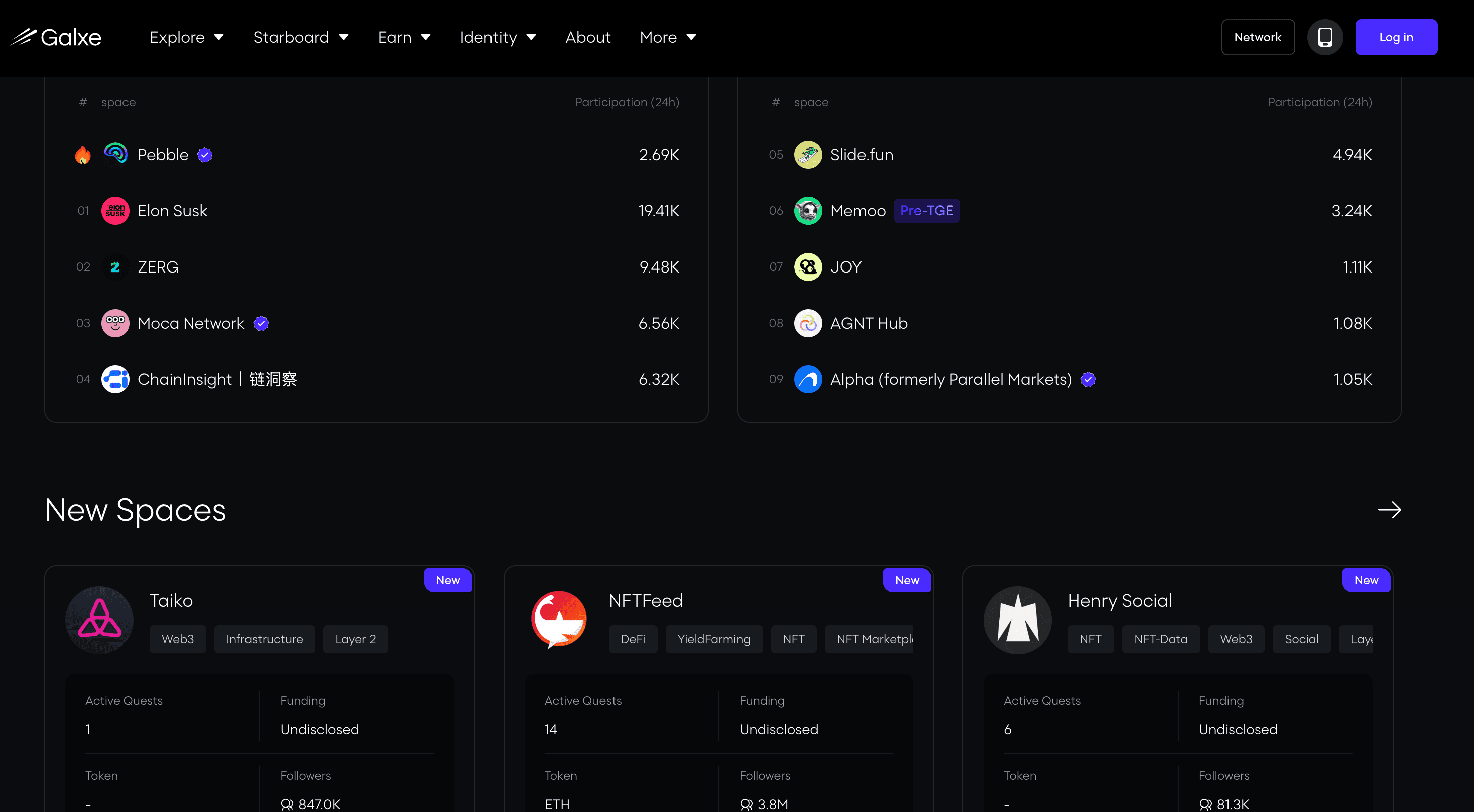
Task: Click the verified badge beside Moca Network
Action: [x=261, y=323]
